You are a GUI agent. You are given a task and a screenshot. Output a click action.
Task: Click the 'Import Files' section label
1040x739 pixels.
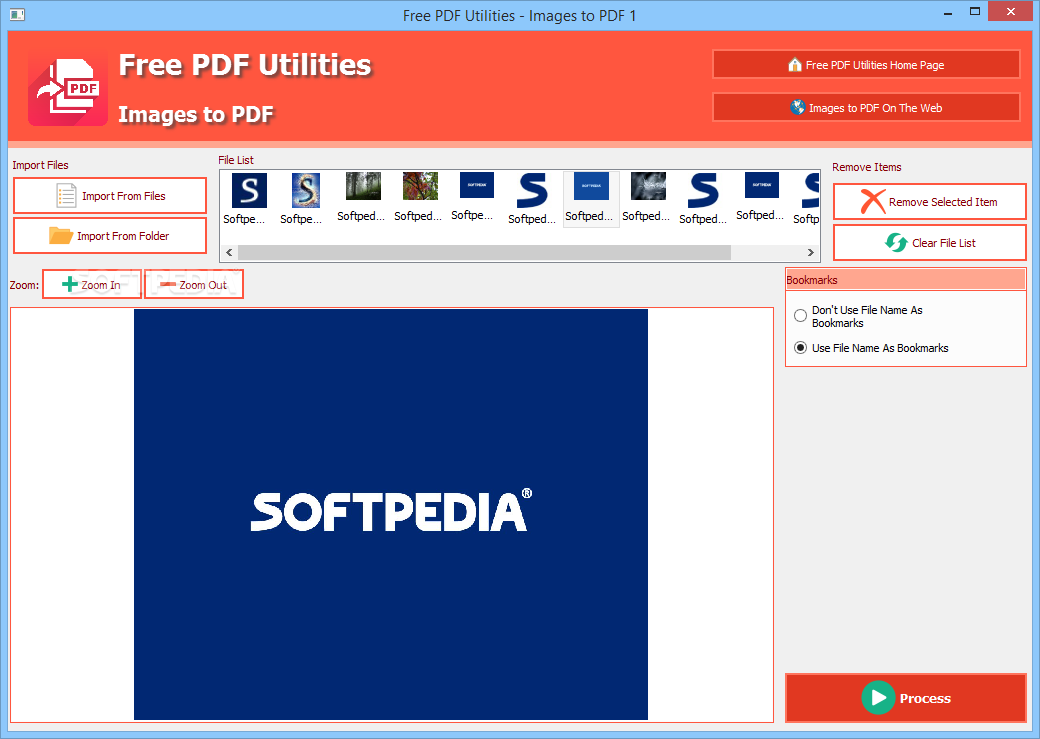[x=40, y=165]
